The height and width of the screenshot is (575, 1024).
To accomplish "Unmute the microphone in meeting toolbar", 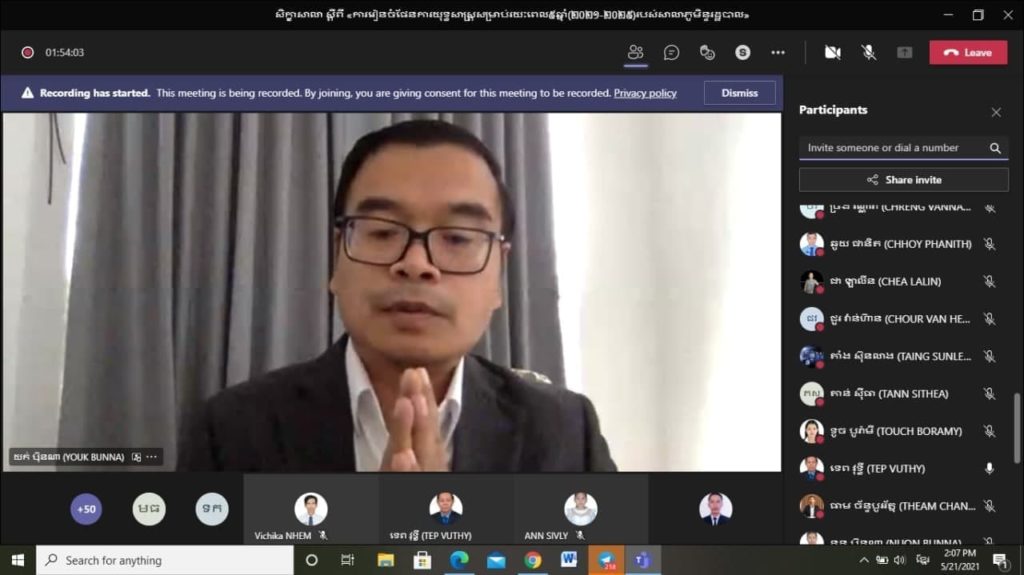I will pos(869,52).
